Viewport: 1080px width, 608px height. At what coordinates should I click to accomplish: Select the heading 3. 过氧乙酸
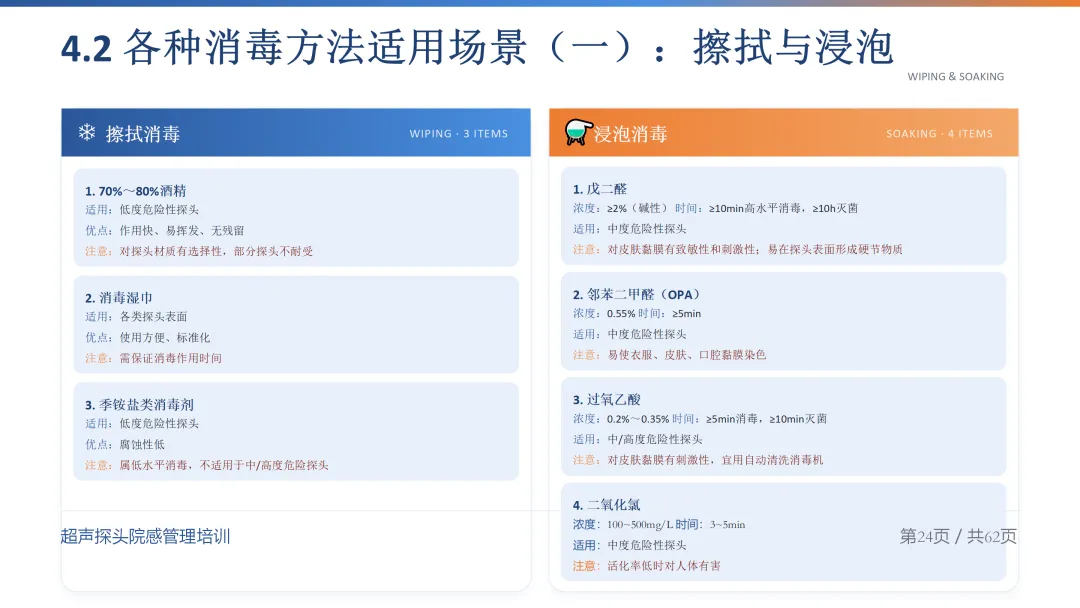(x=607, y=399)
